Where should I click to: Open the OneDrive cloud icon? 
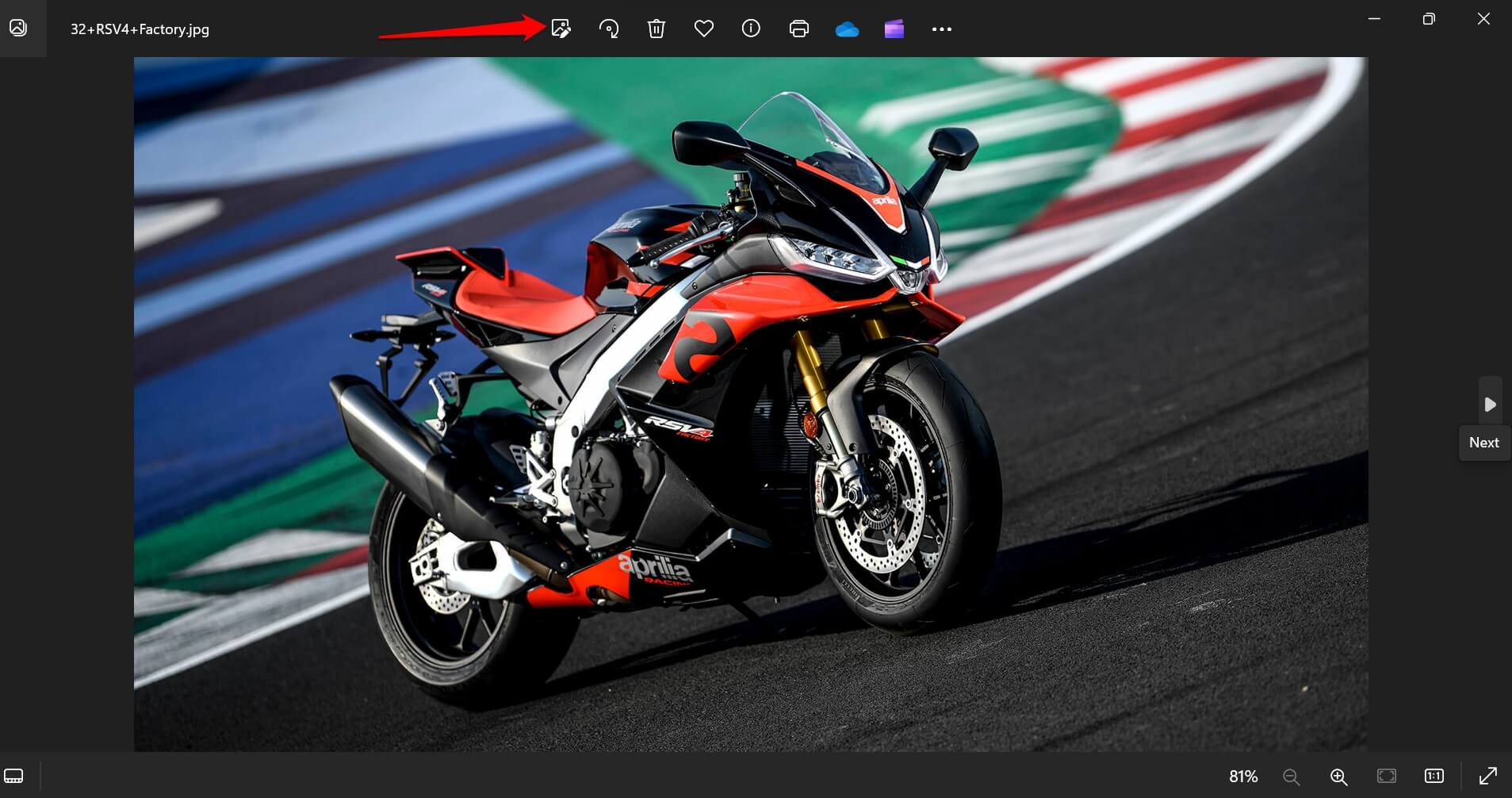coord(847,30)
